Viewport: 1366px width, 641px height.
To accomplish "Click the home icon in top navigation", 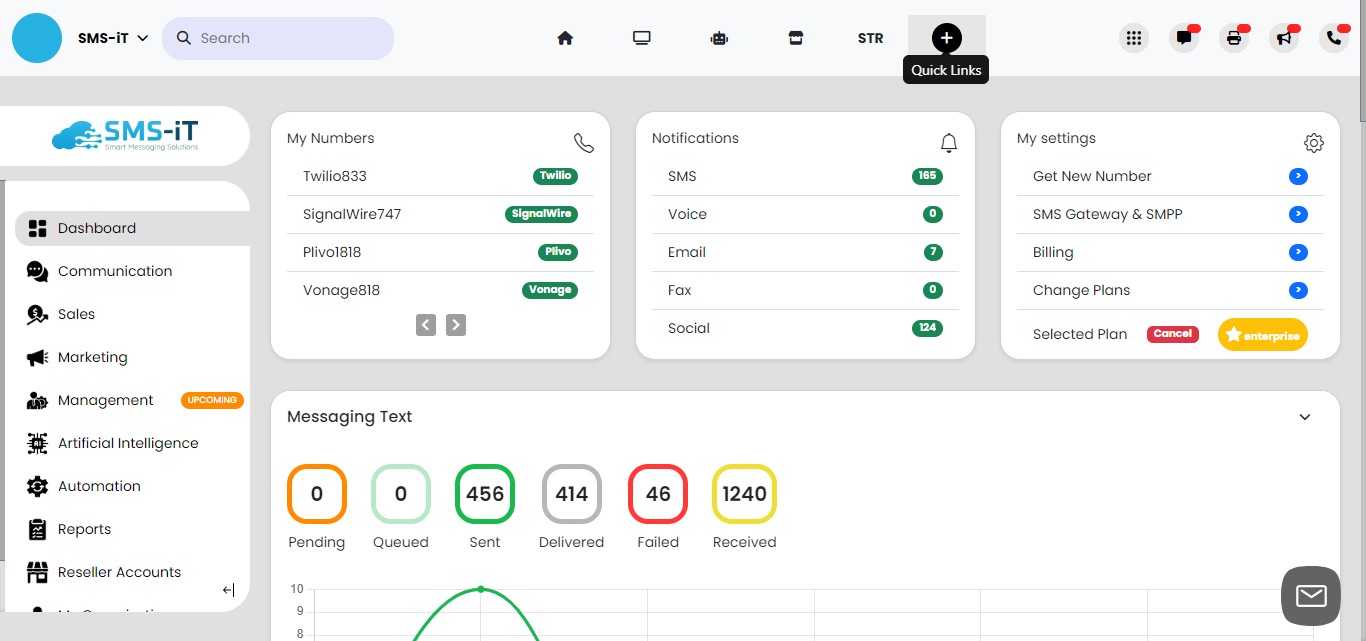I will pos(565,38).
